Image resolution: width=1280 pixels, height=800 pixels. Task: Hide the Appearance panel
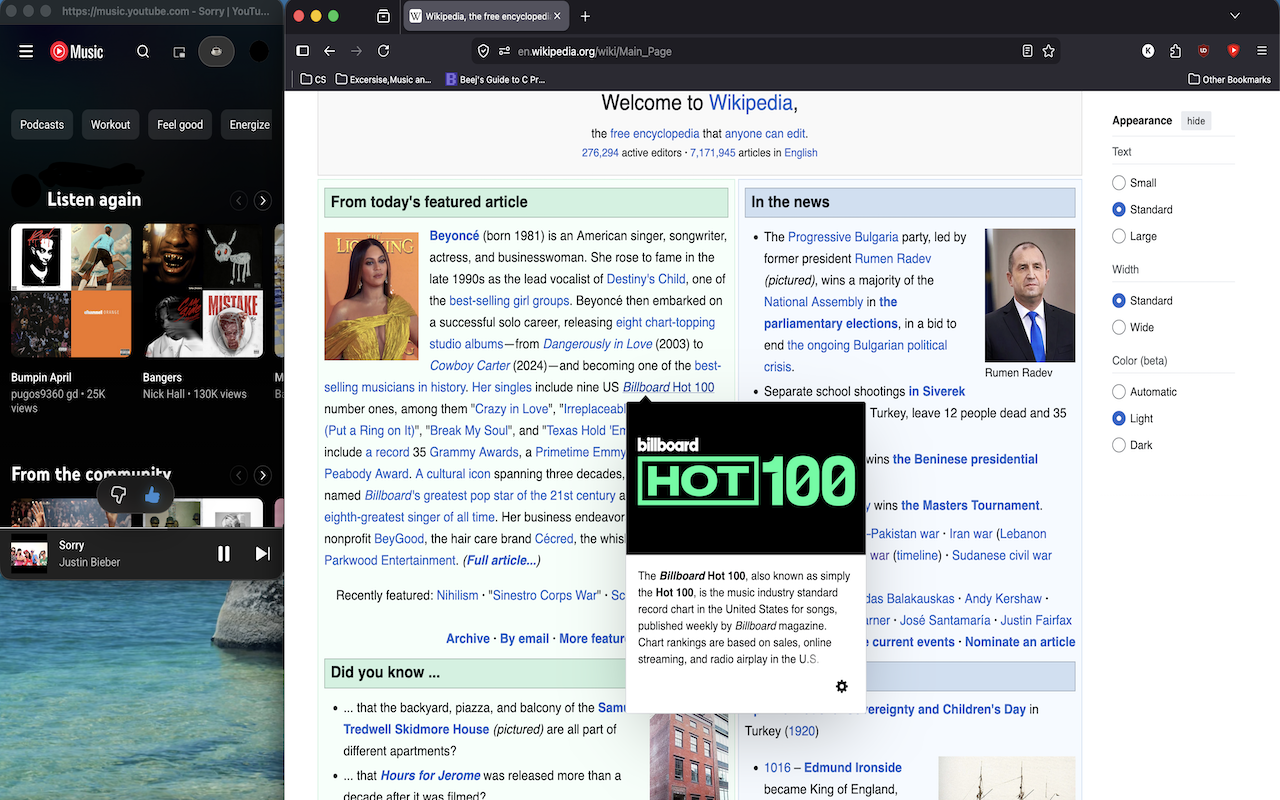coord(1196,121)
